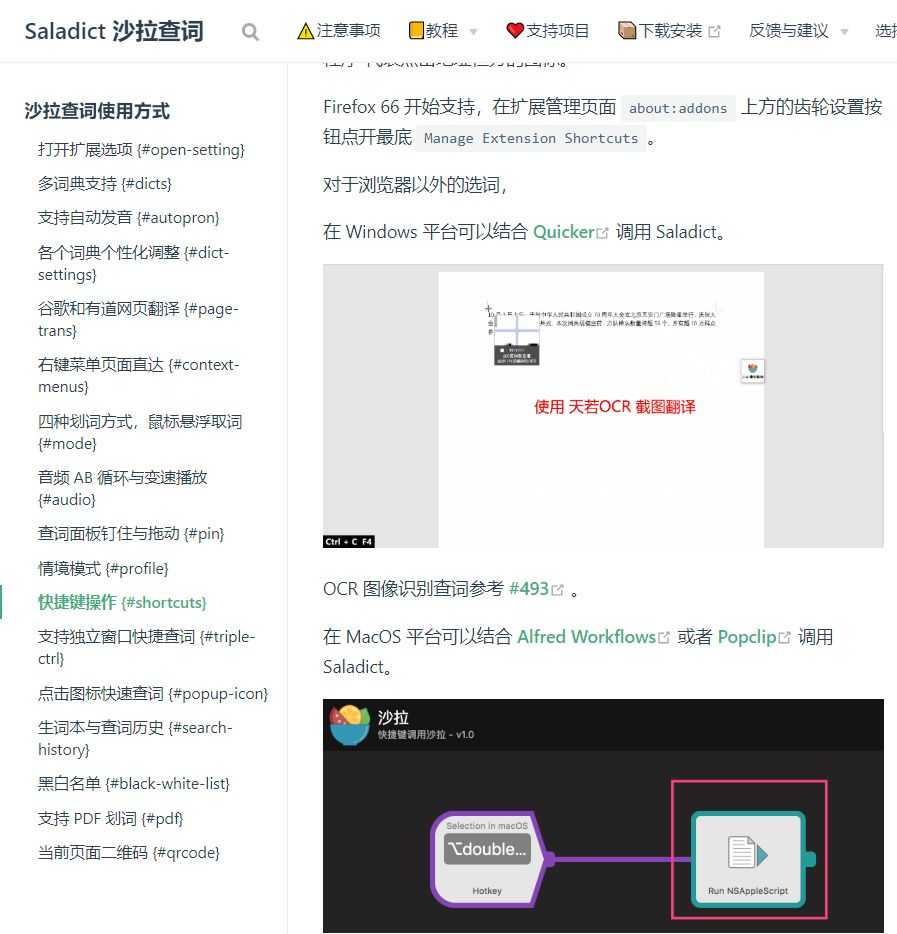
Task: Click the search magnifier icon in header
Action: point(250,32)
